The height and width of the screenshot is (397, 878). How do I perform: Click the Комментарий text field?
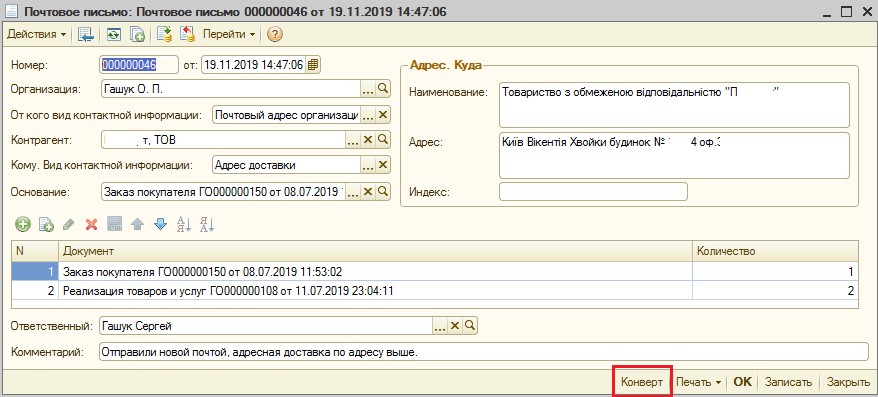point(483,352)
